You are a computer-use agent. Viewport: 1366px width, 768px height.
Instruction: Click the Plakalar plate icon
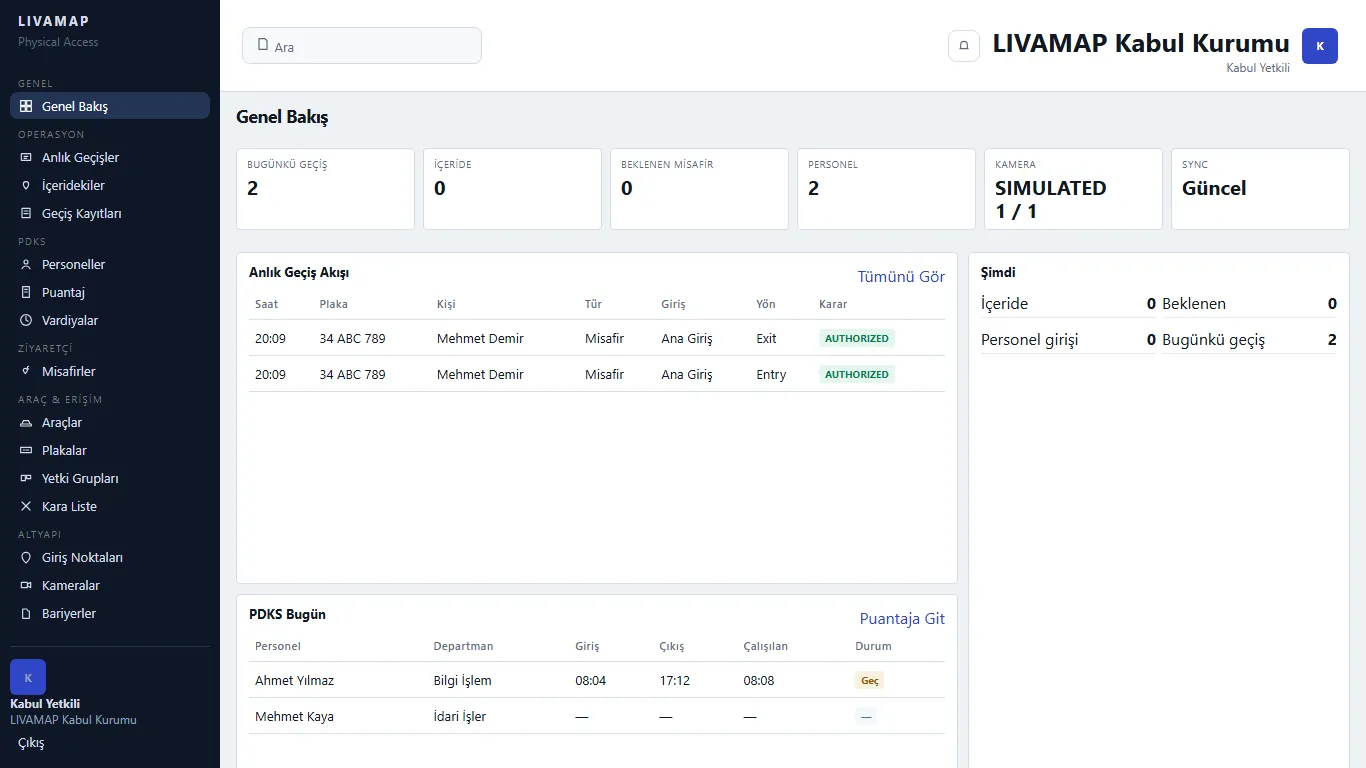(x=26, y=450)
